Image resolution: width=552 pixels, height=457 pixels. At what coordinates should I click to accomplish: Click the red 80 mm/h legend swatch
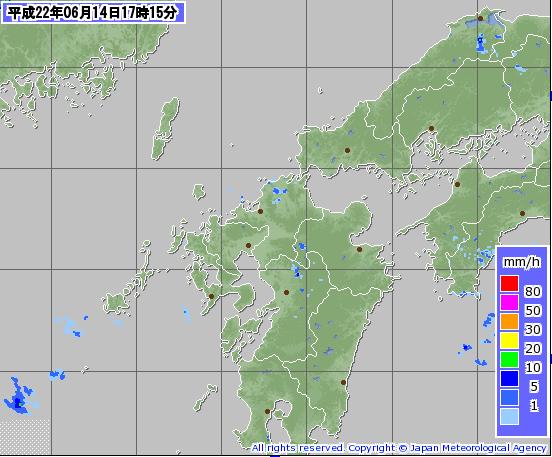point(509,283)
